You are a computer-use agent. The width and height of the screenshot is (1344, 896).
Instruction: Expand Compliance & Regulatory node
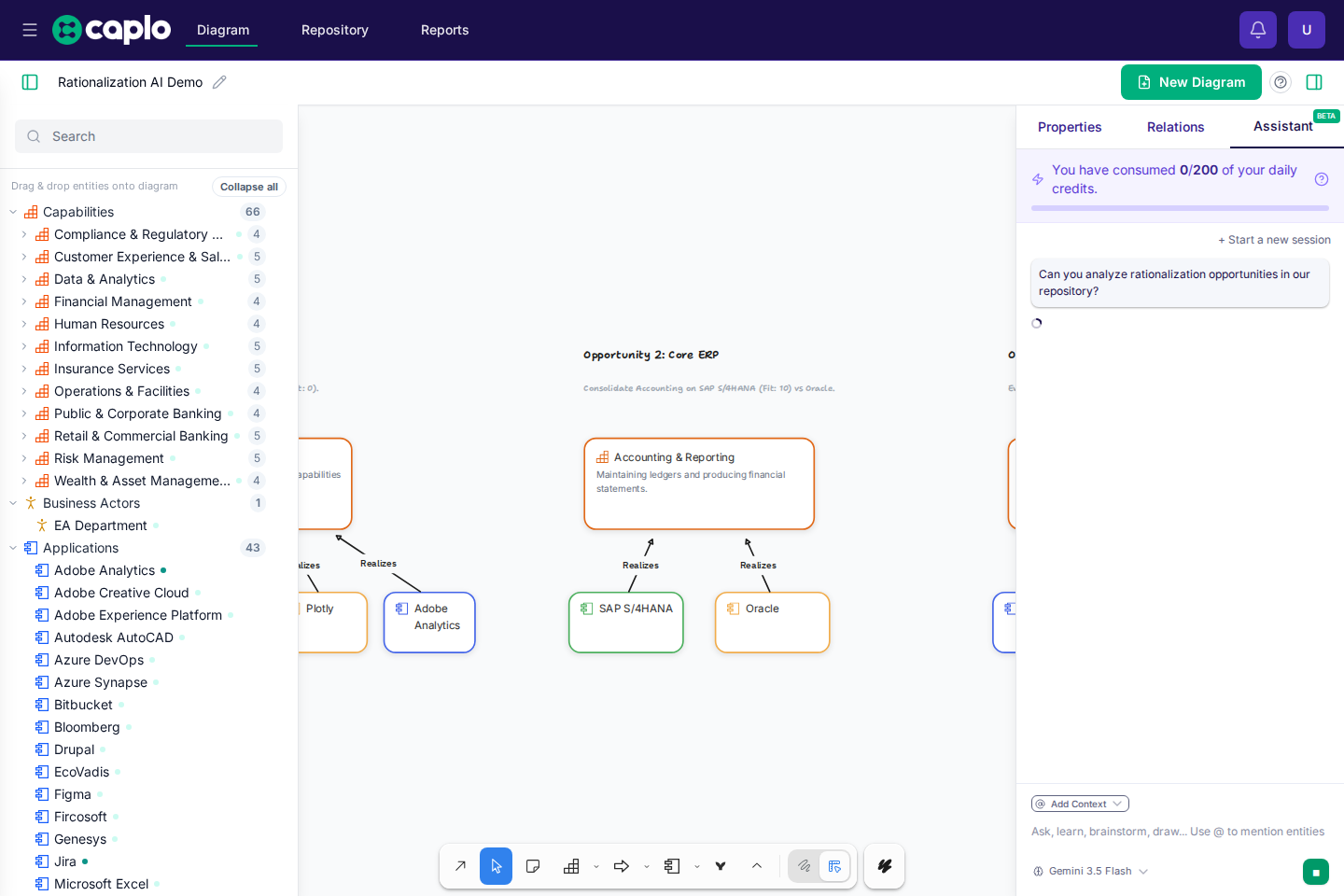click(24, 234)
